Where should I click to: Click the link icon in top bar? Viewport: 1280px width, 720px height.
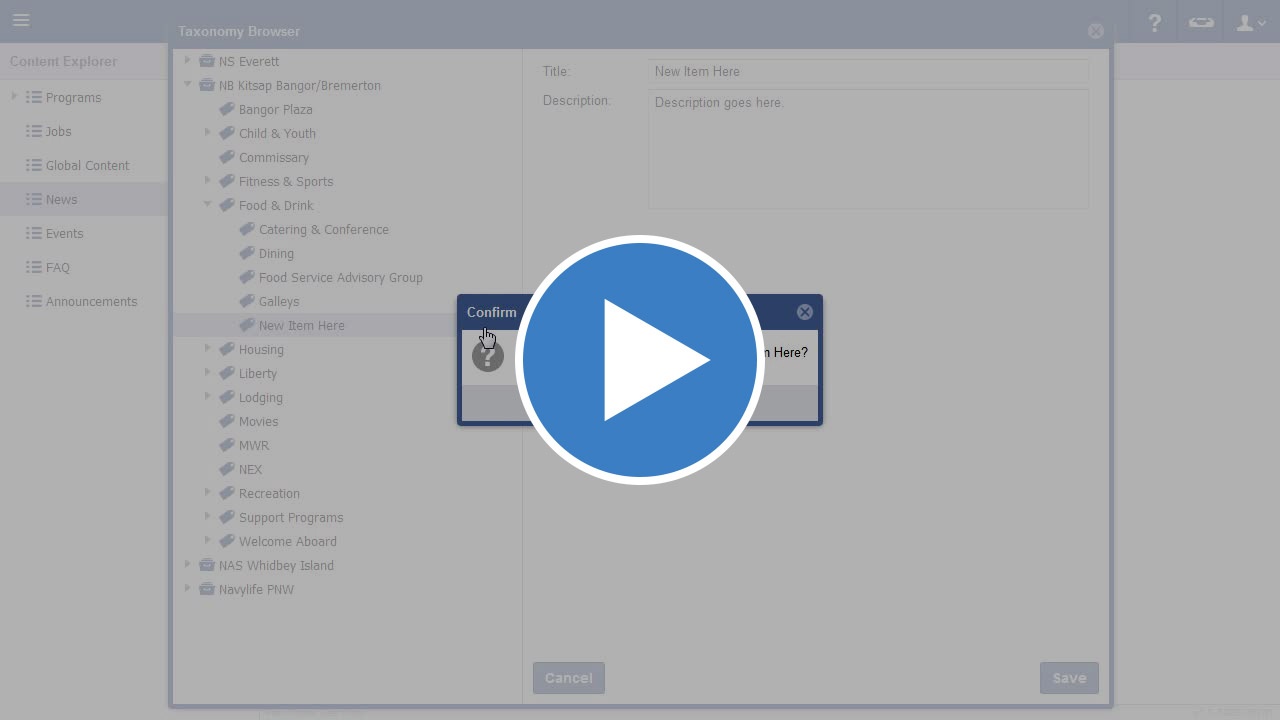pyautogui.click(x=1201, y=22)
